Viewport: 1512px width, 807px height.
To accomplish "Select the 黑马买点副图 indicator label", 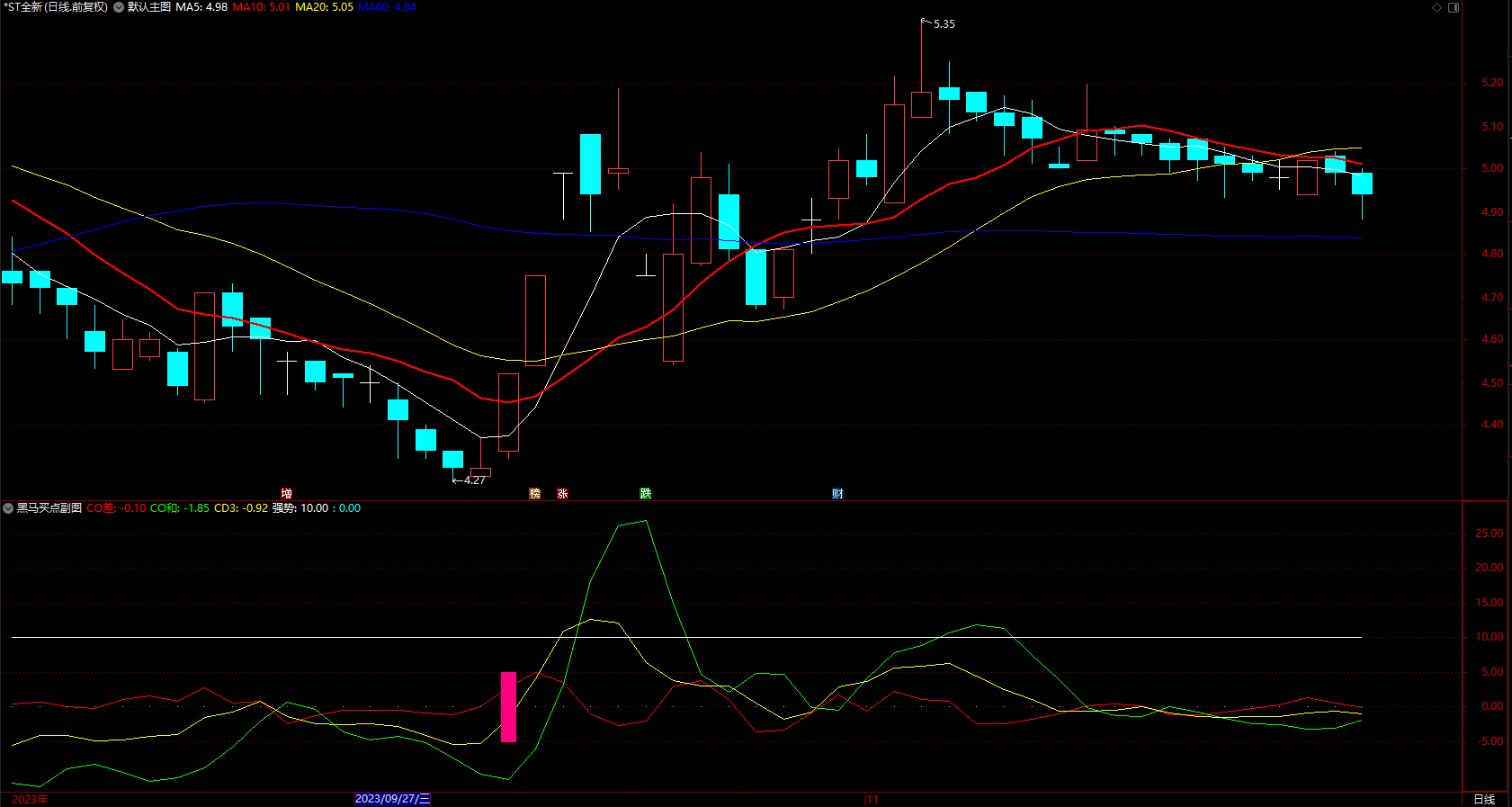I will [49, 508].
